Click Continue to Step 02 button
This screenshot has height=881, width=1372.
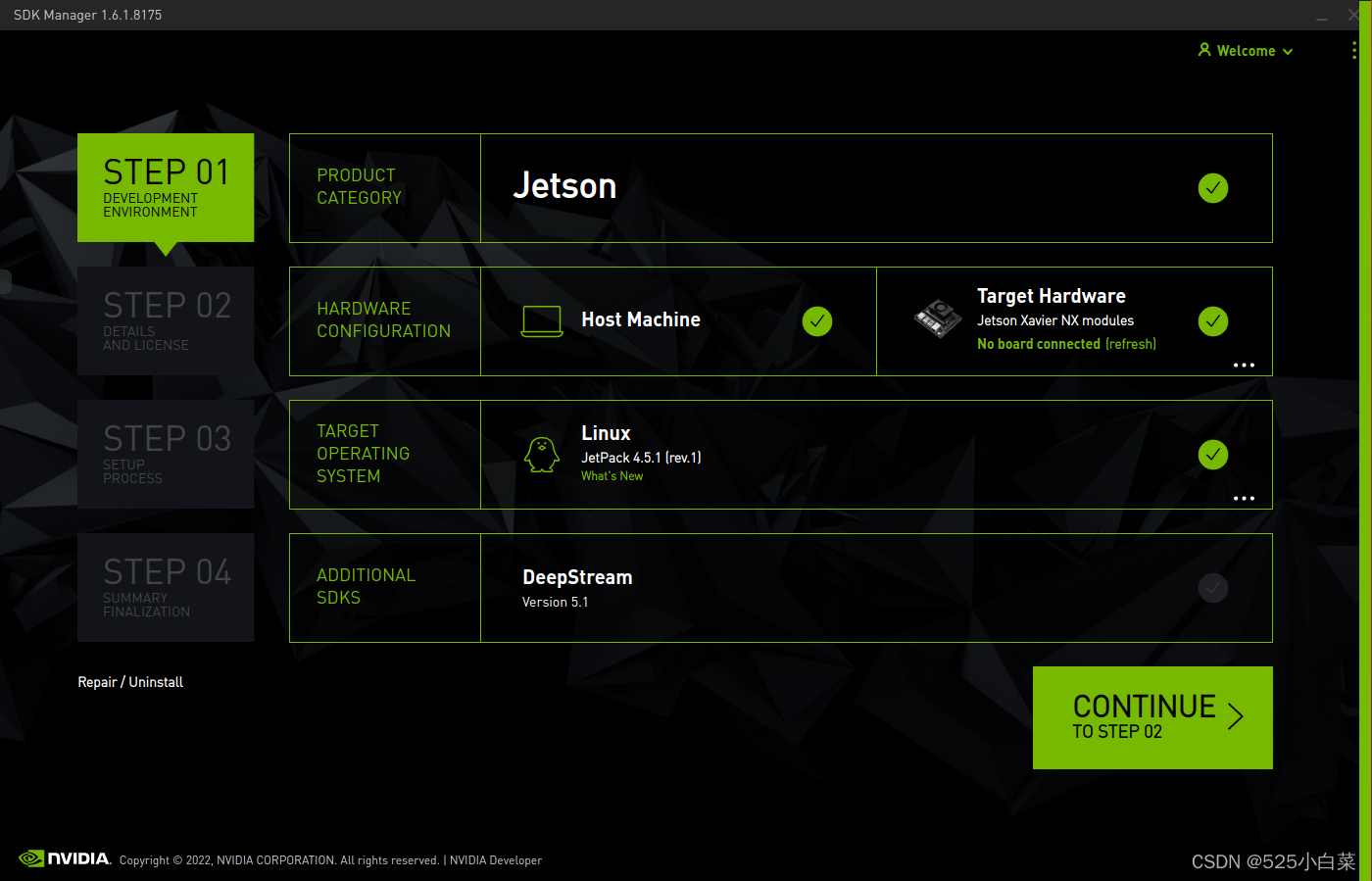tap(1152, 717)
